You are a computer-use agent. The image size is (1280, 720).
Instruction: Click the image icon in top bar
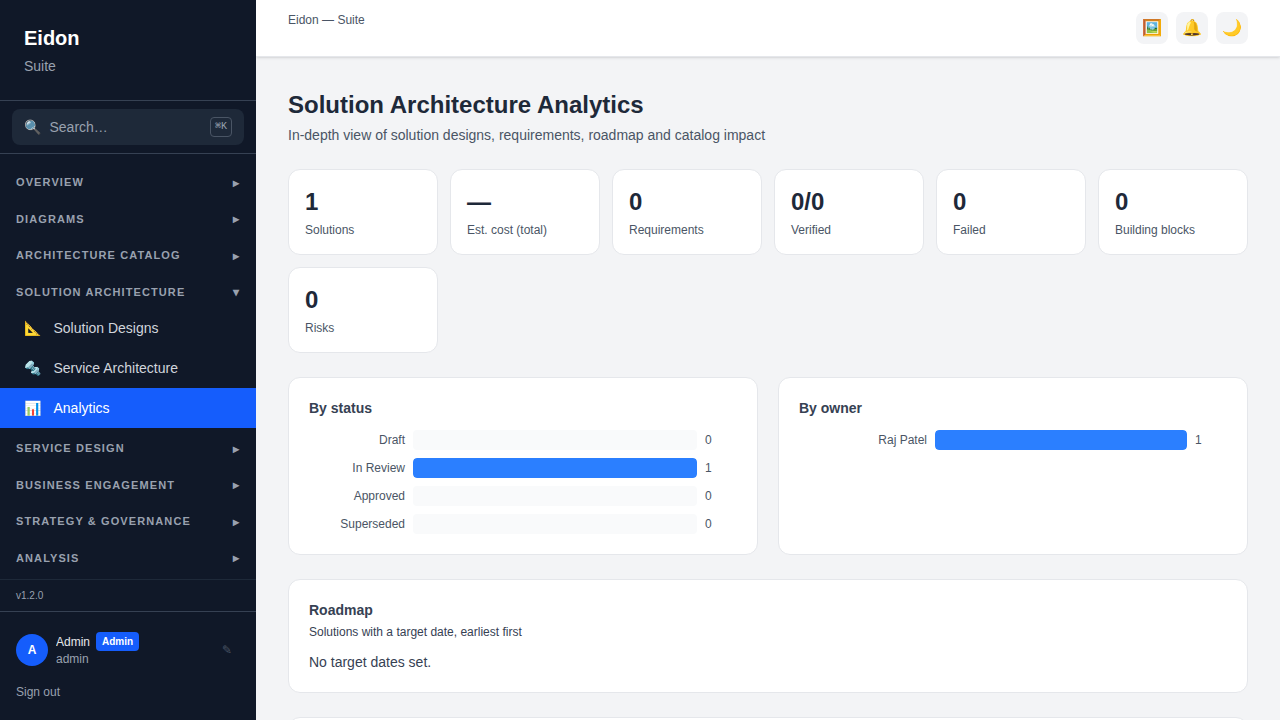point(1152,28)
